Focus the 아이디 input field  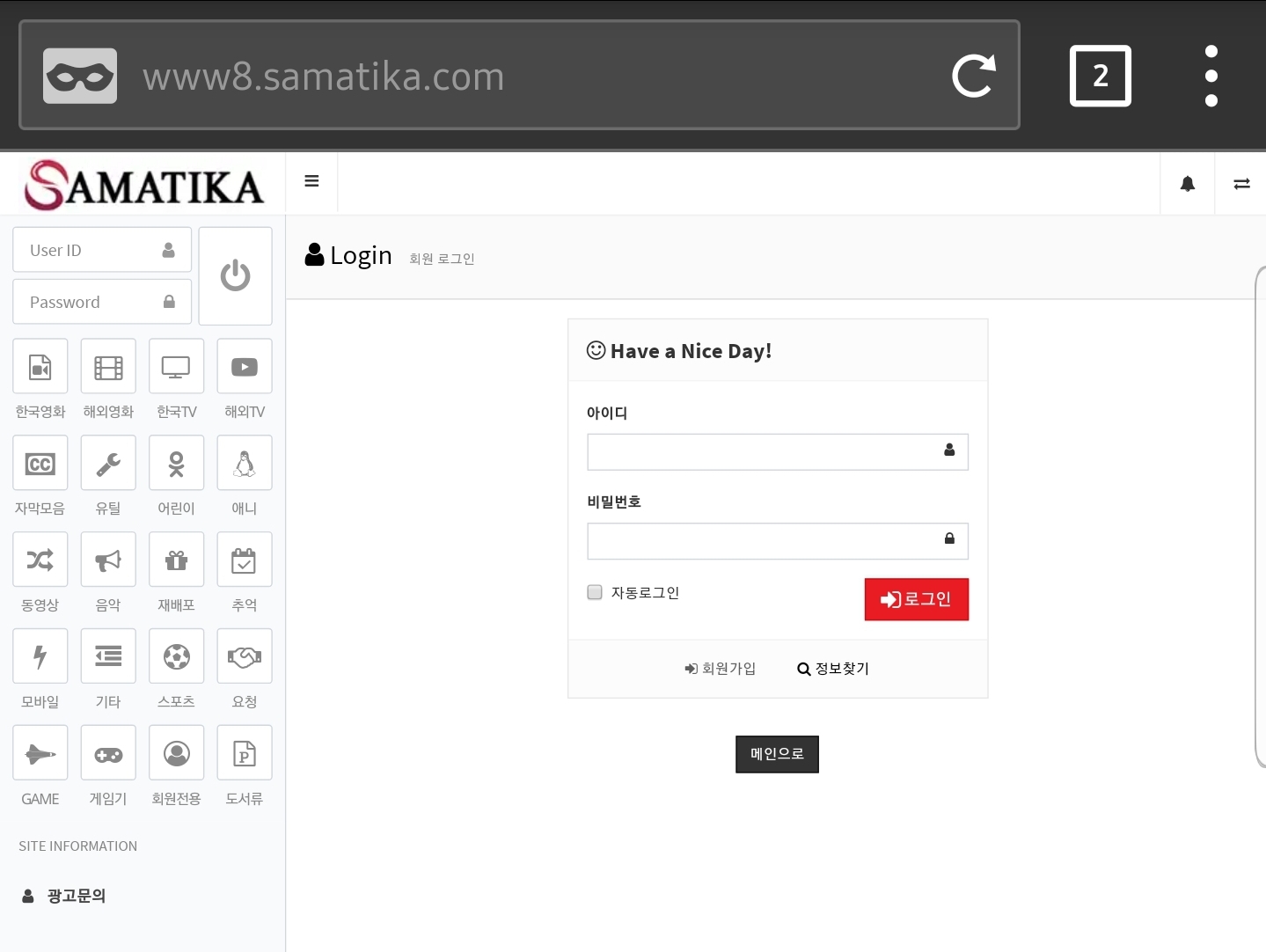(x=778, y=451)
